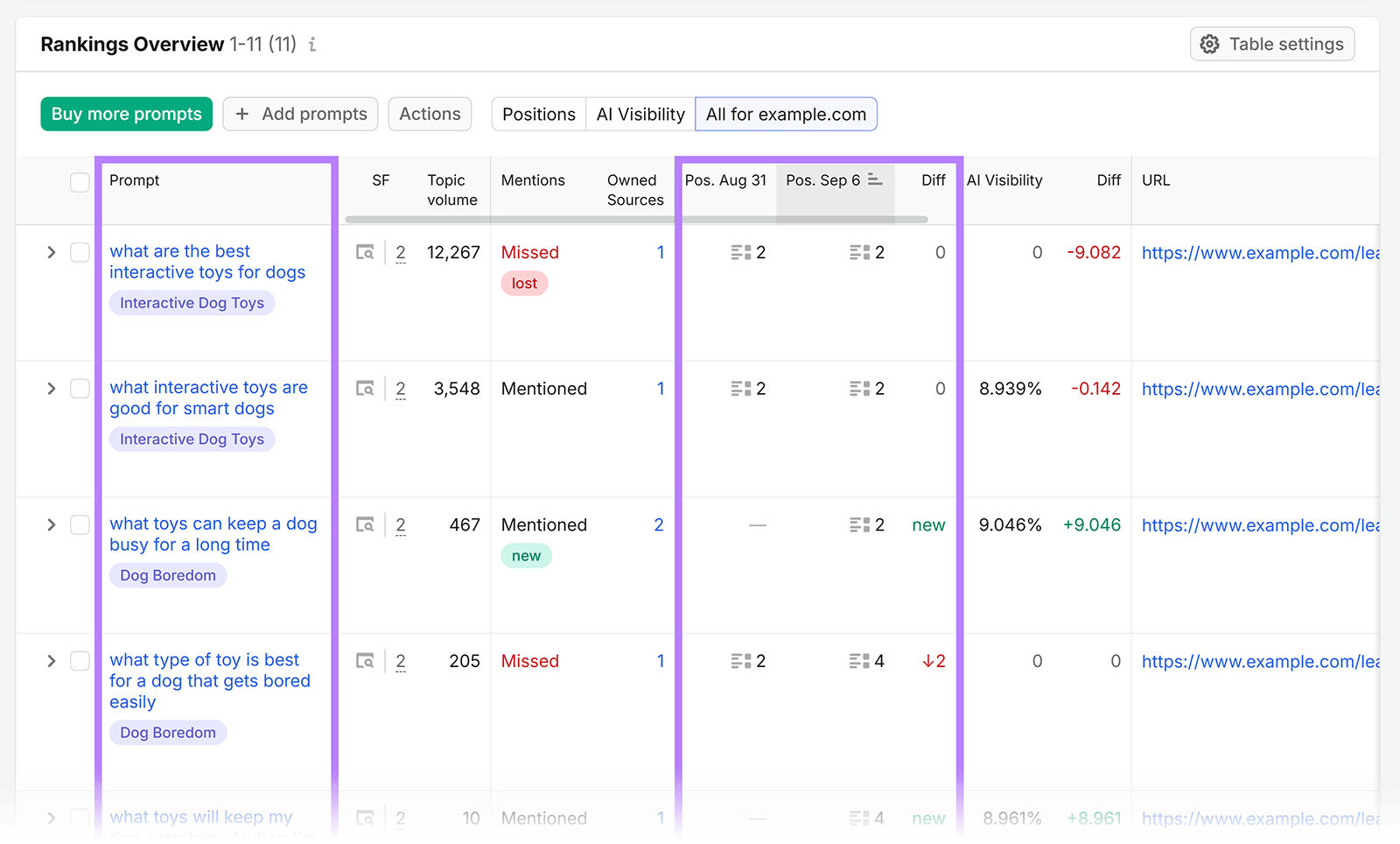
Task: Click Aug 31 position icon in first row
Action: point(741,252)
